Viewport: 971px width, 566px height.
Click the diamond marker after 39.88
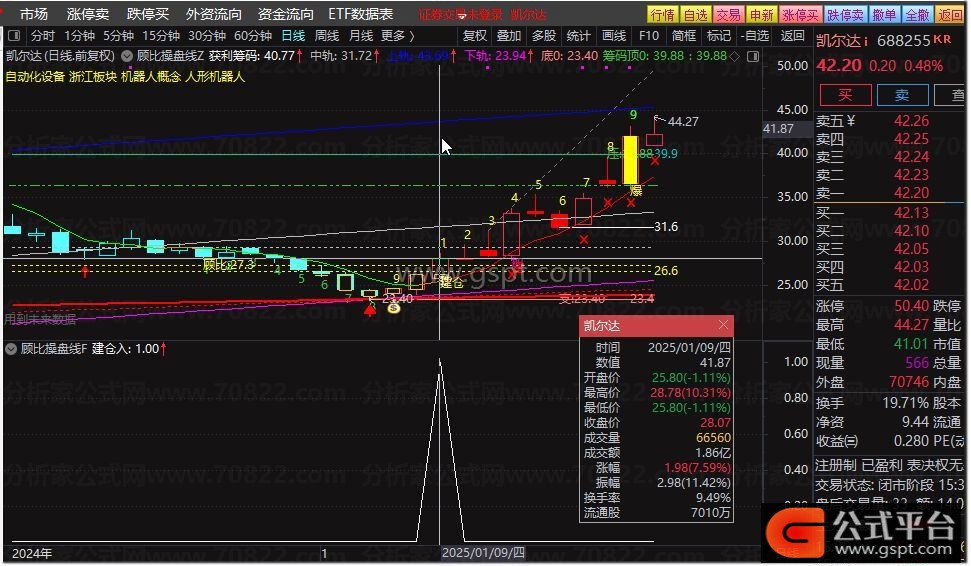735,56
